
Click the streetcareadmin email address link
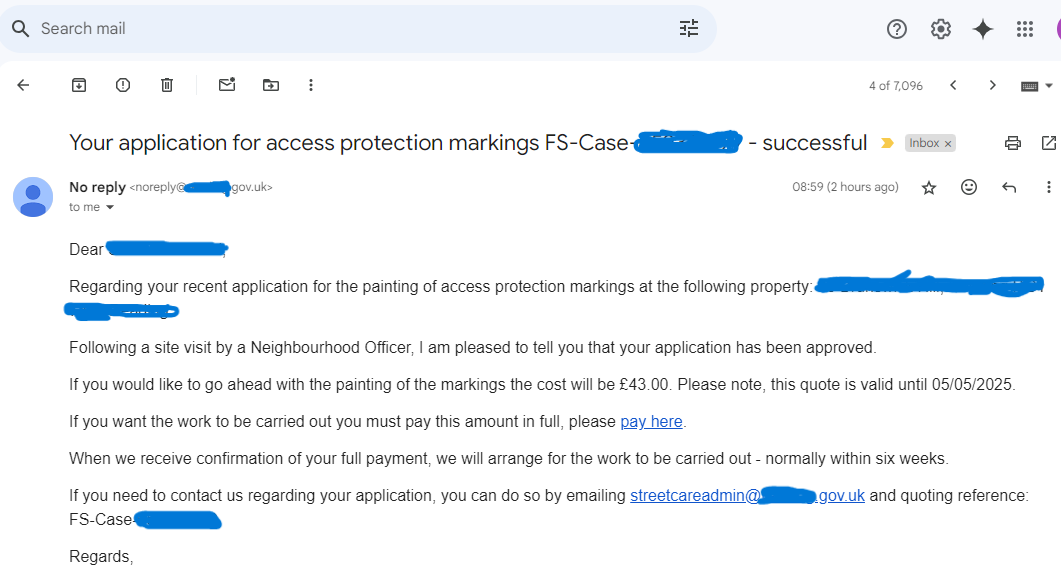[747, 496]
